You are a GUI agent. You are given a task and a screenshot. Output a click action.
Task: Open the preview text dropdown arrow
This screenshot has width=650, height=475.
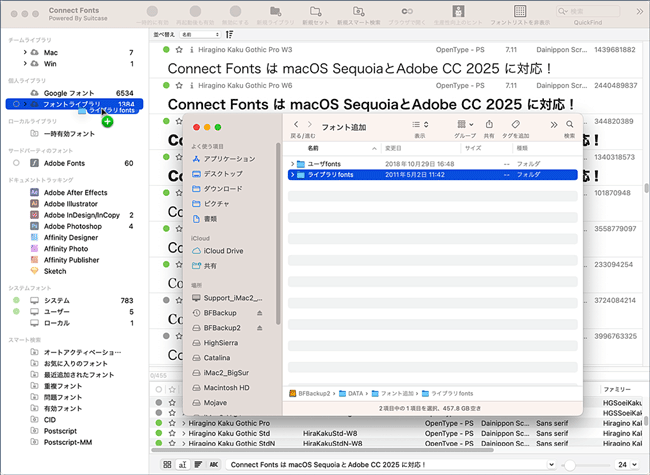coord(551,465)
